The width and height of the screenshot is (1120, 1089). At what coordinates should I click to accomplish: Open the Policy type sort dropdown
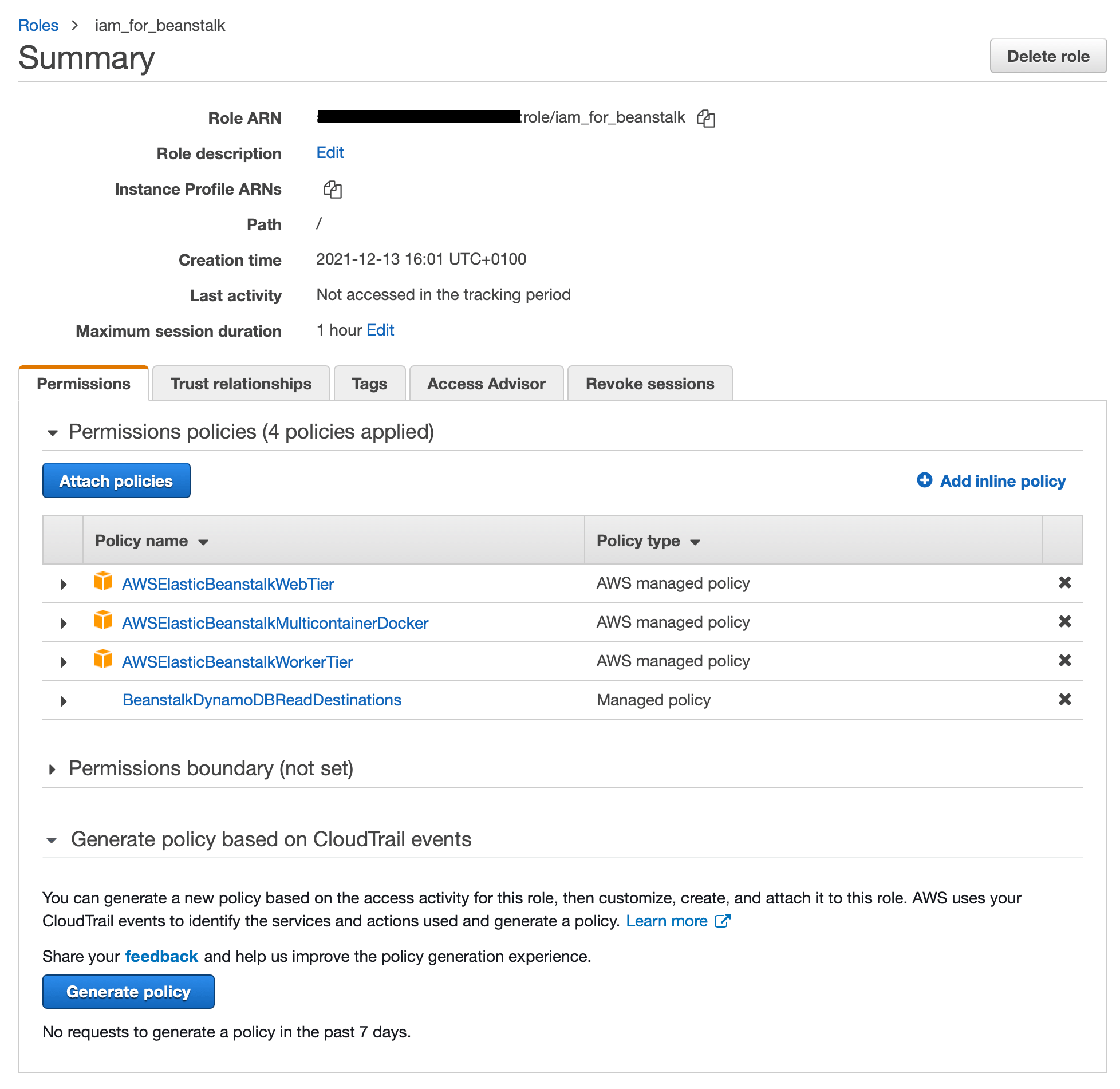click(695, 542)
